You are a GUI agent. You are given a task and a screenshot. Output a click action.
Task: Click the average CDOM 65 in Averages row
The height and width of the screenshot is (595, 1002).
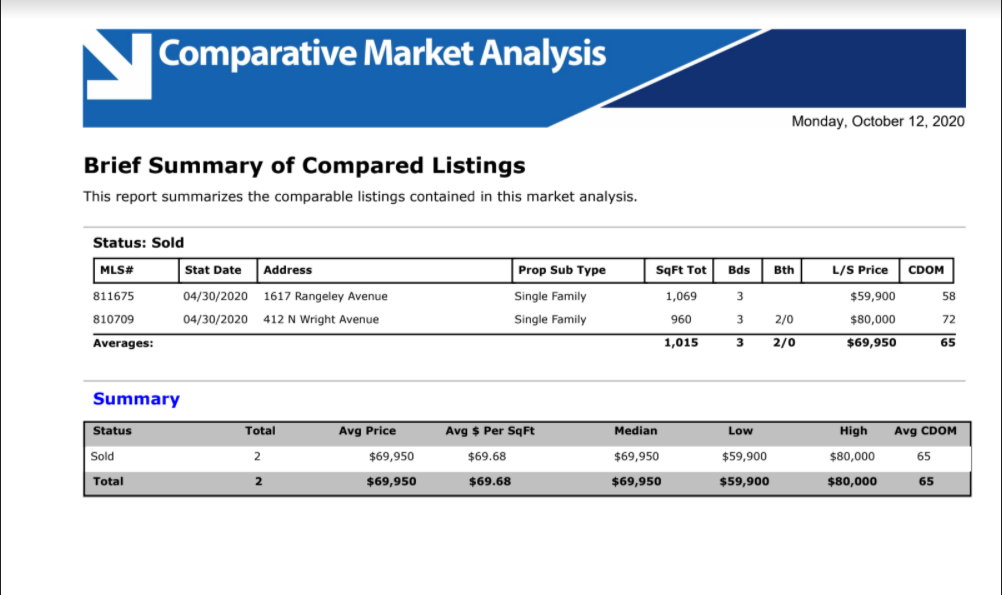[948, 343]
